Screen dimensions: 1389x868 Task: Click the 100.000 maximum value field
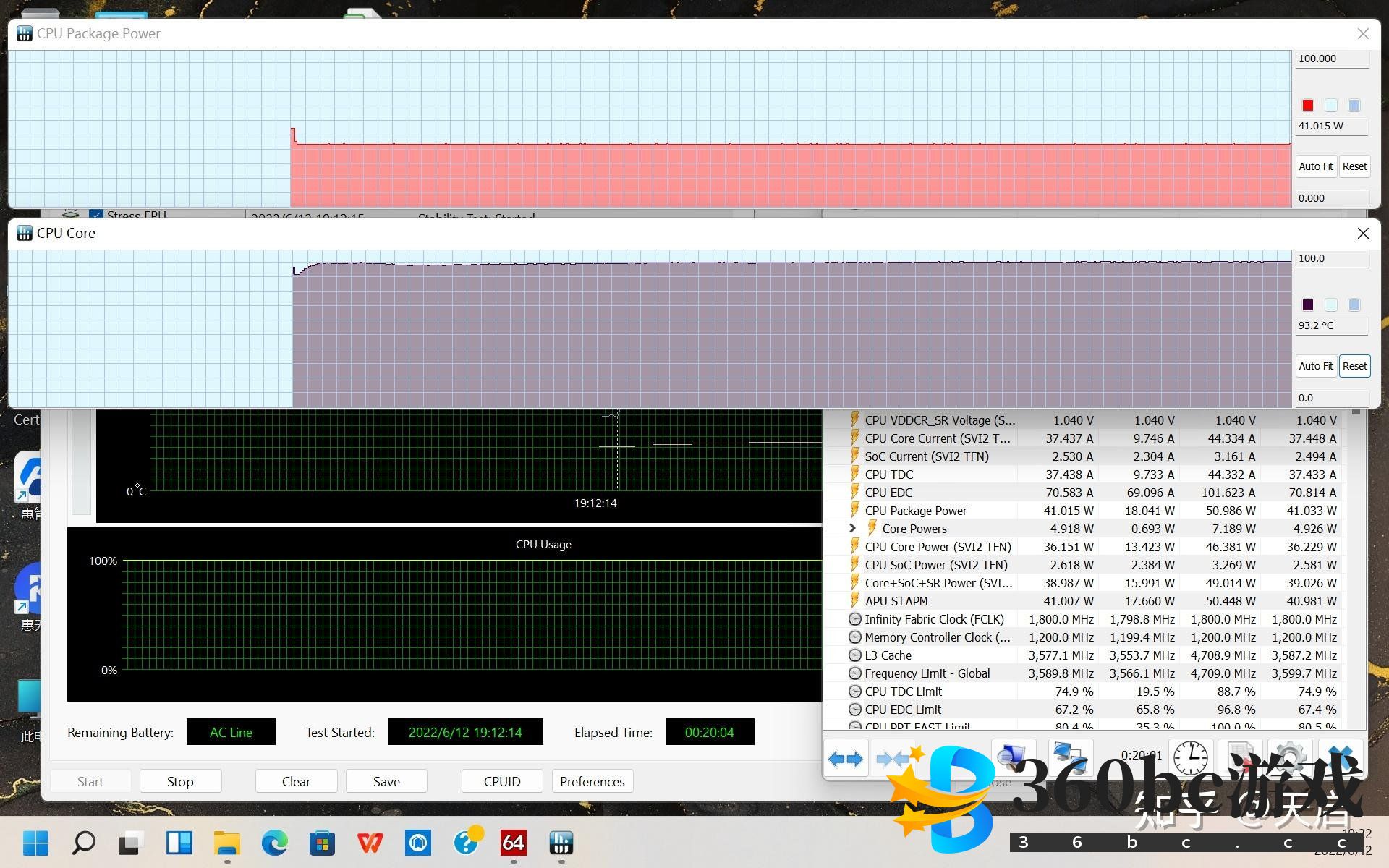click(x=1330, y=59)
